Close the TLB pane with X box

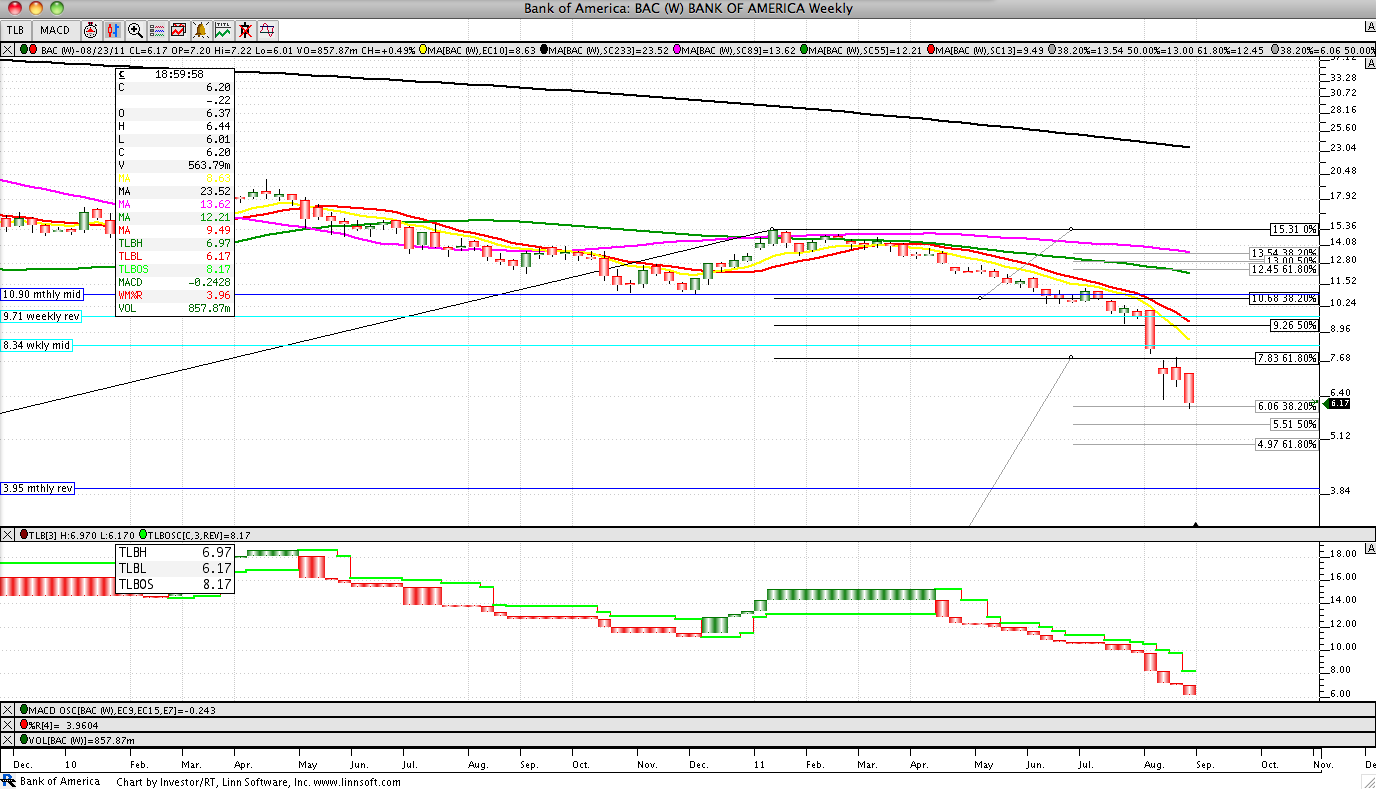[x=8, y=535]
